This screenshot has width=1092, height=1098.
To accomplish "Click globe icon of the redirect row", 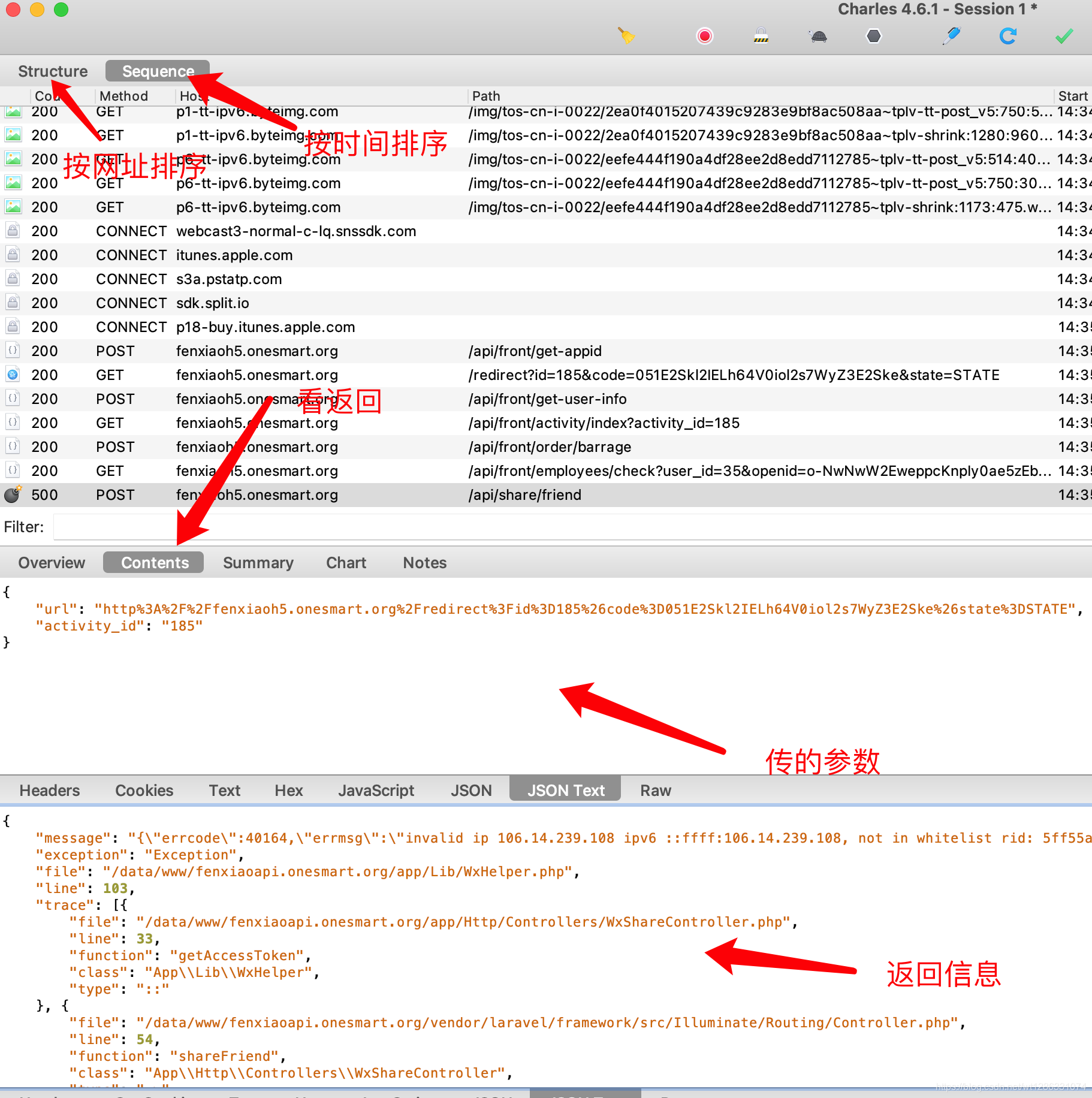I will click(13, 375).
